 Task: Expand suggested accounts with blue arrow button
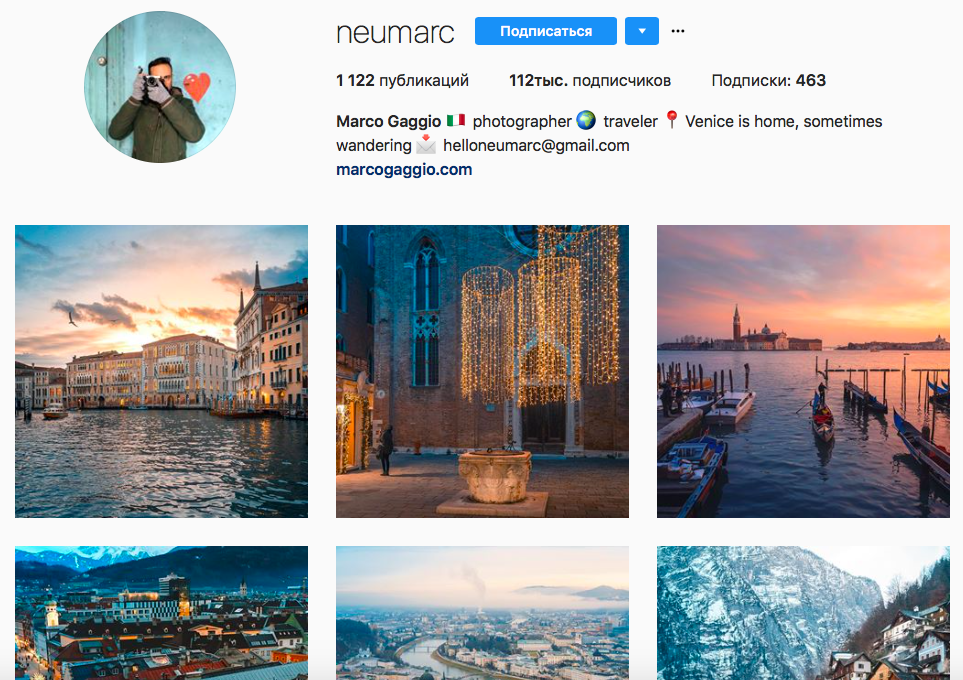pos(641,31)
